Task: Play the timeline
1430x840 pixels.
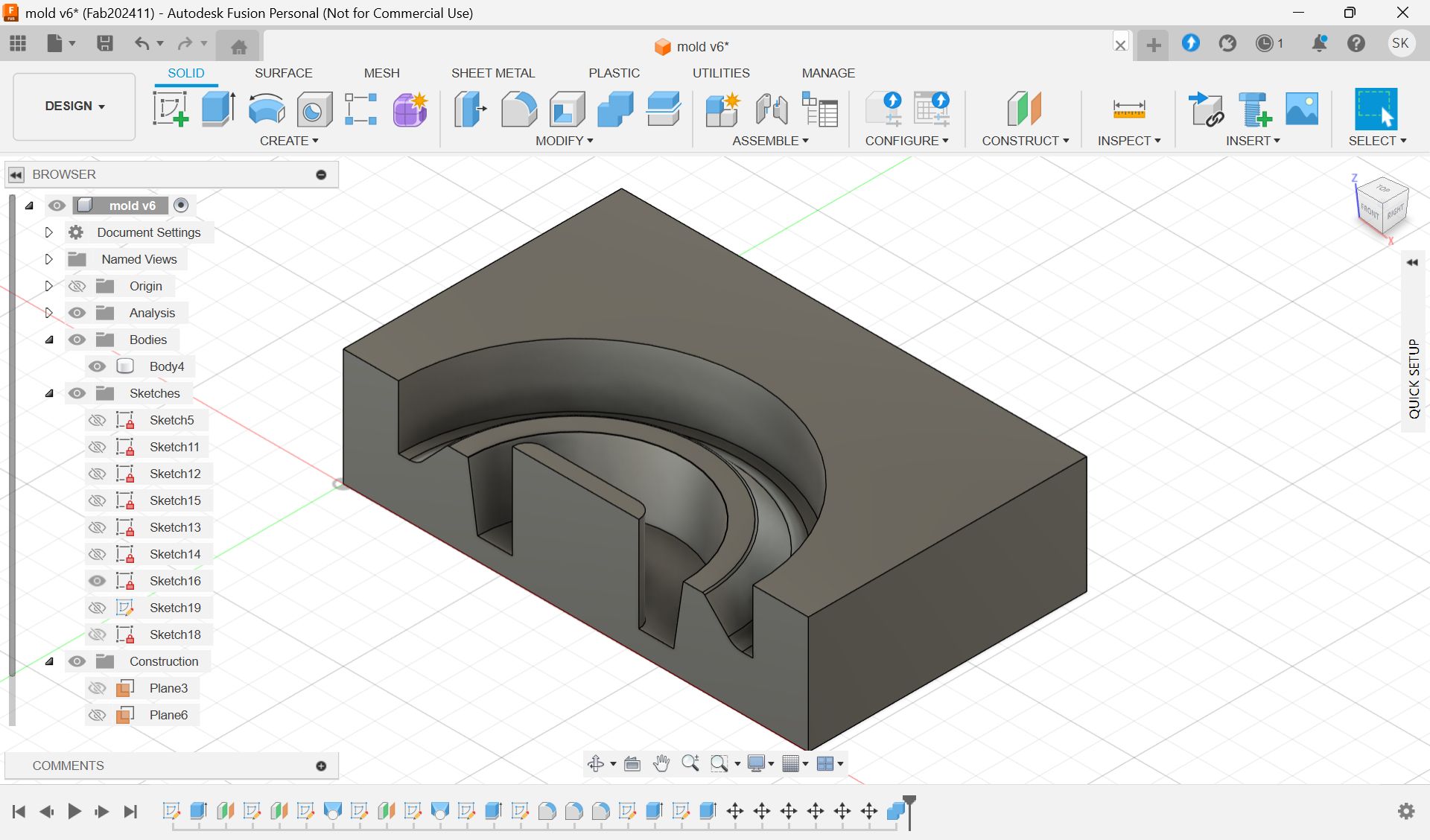Action: pos(74,811)
